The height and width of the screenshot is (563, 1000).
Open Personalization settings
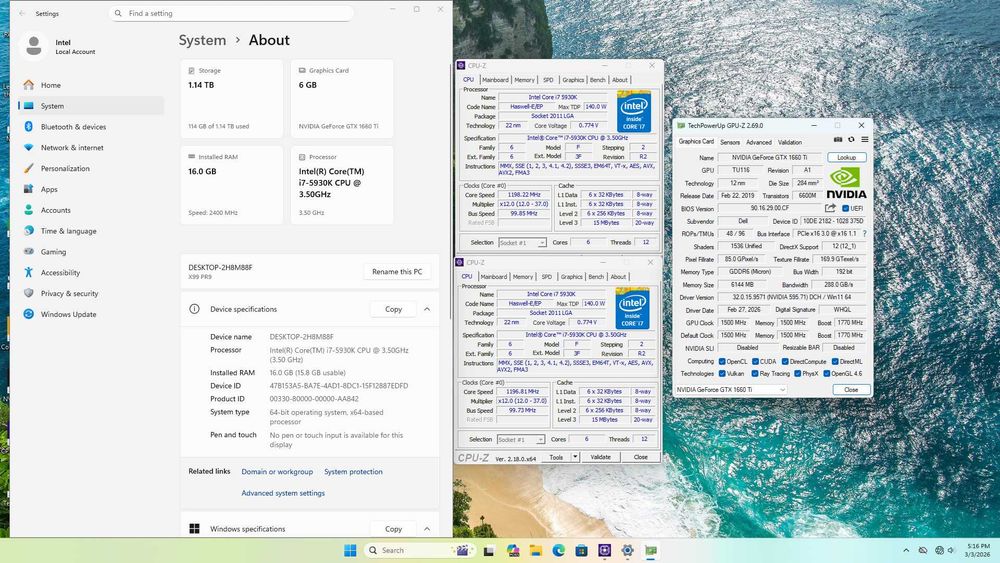coord(91,168)
